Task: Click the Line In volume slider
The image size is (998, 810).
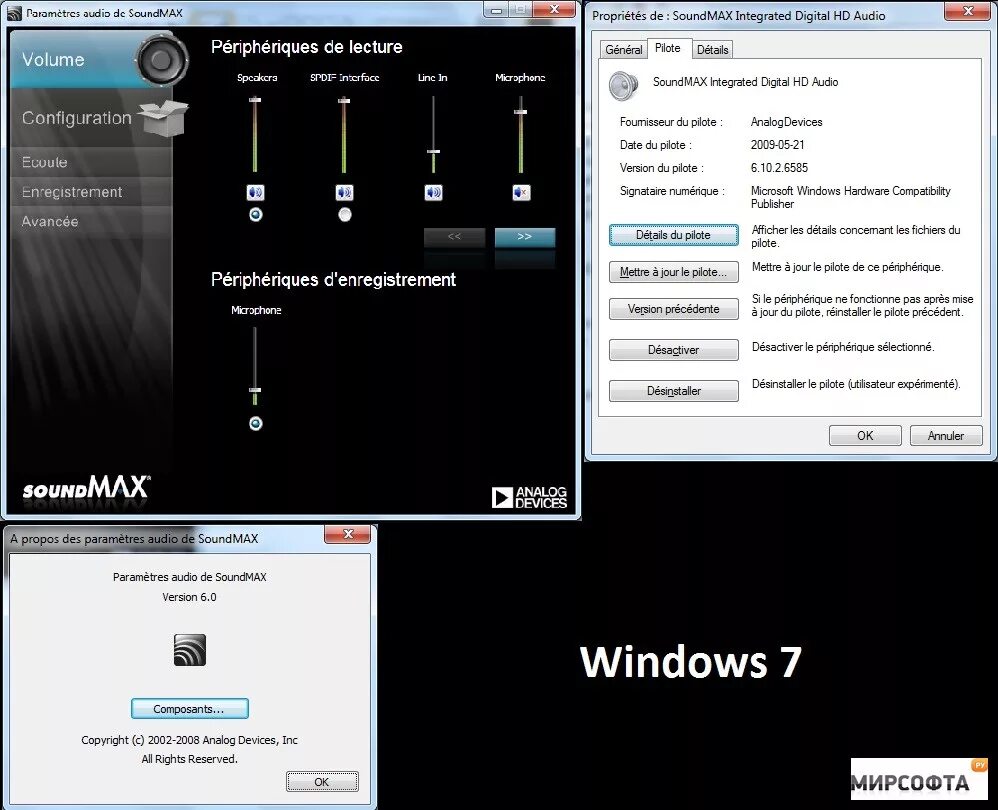Action: 433,134
